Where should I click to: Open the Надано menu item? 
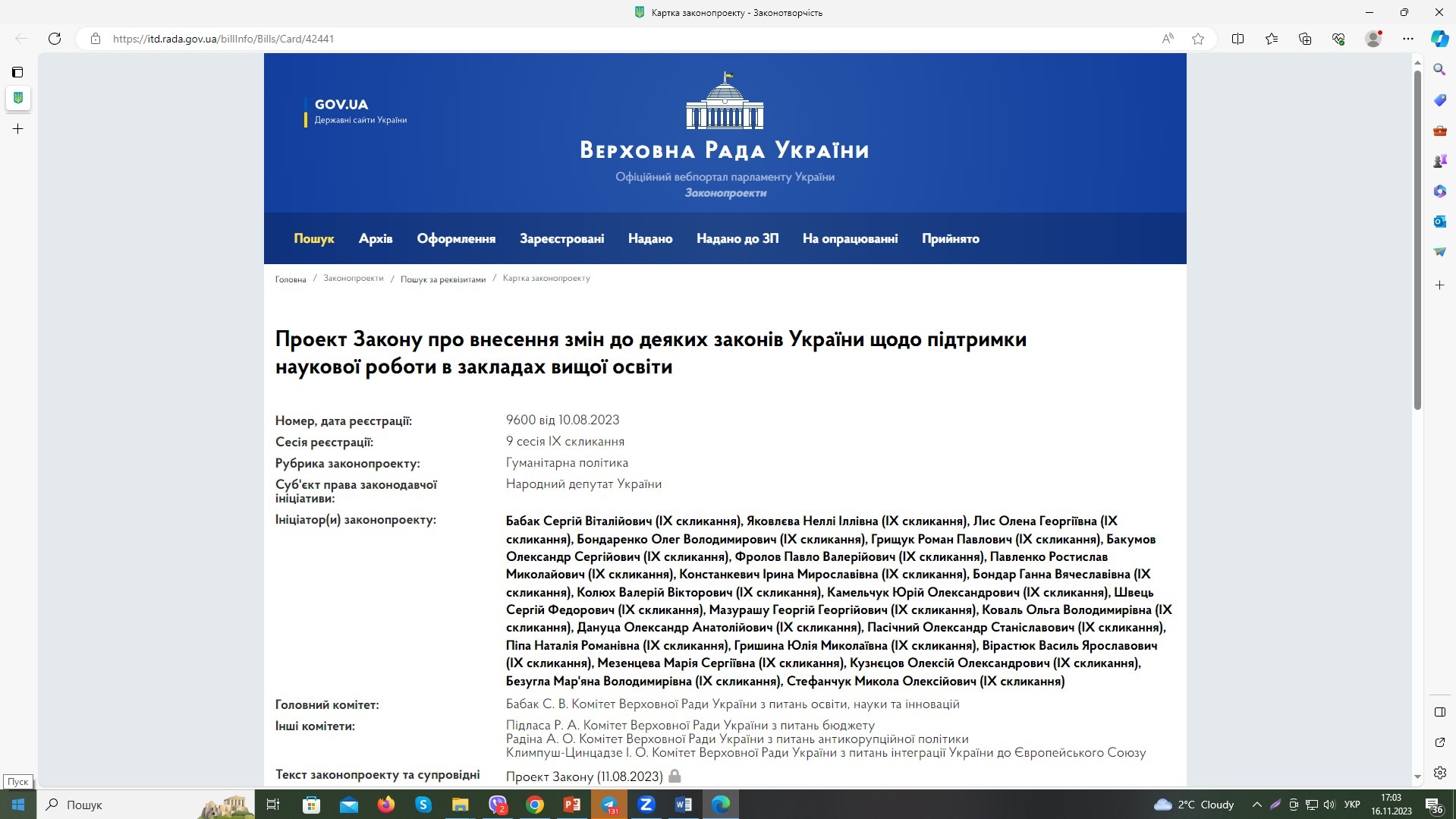[650, 238]
